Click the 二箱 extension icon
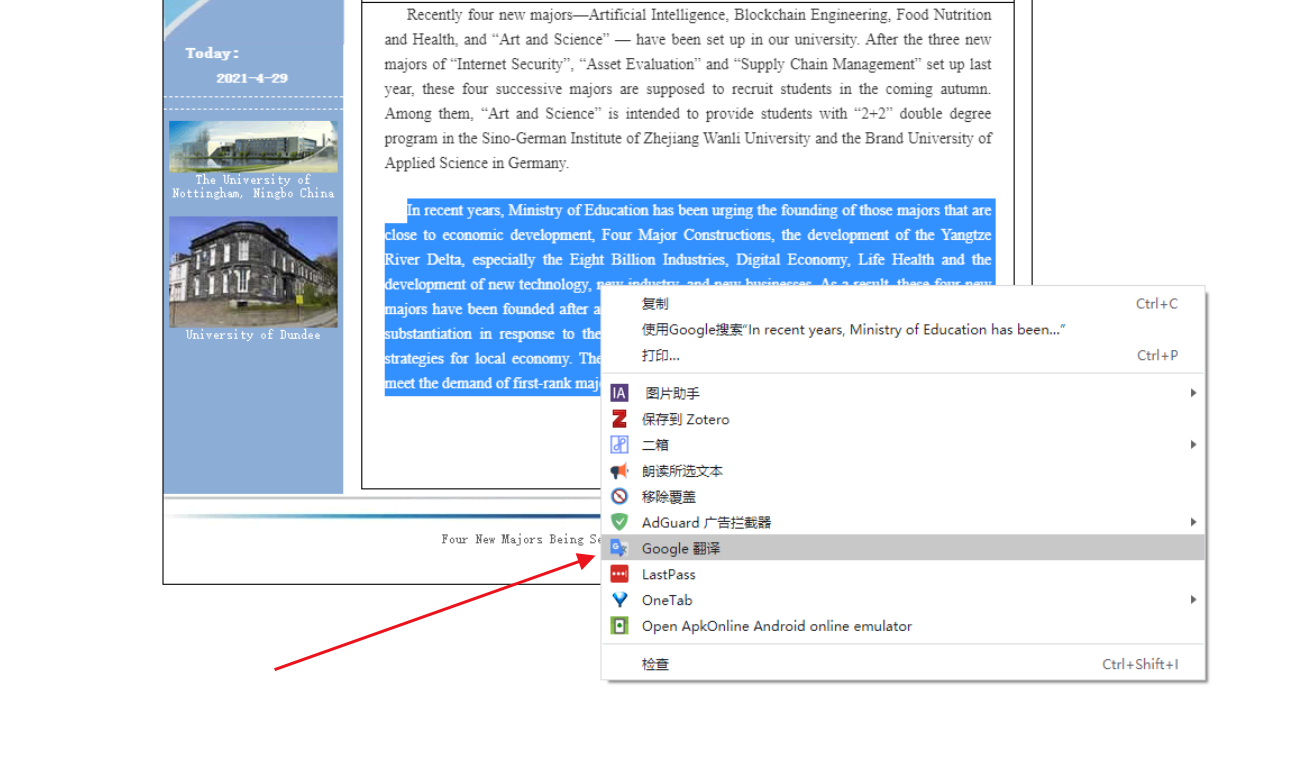Viewport: 1290px width, 757px height. 619,445
